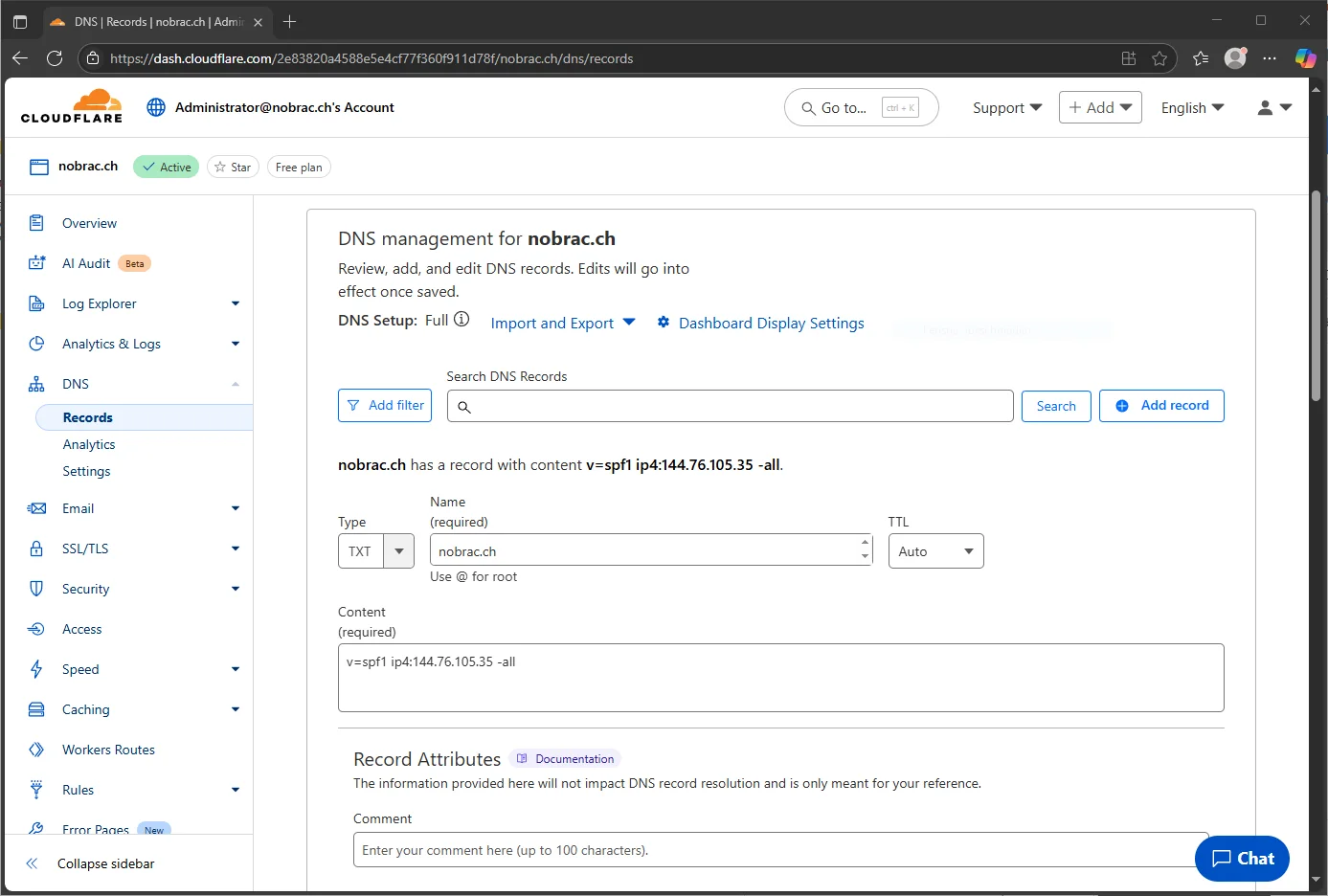Expand the Analytics & Logs section
The image size is (1328, 896).
pos(134,344)
